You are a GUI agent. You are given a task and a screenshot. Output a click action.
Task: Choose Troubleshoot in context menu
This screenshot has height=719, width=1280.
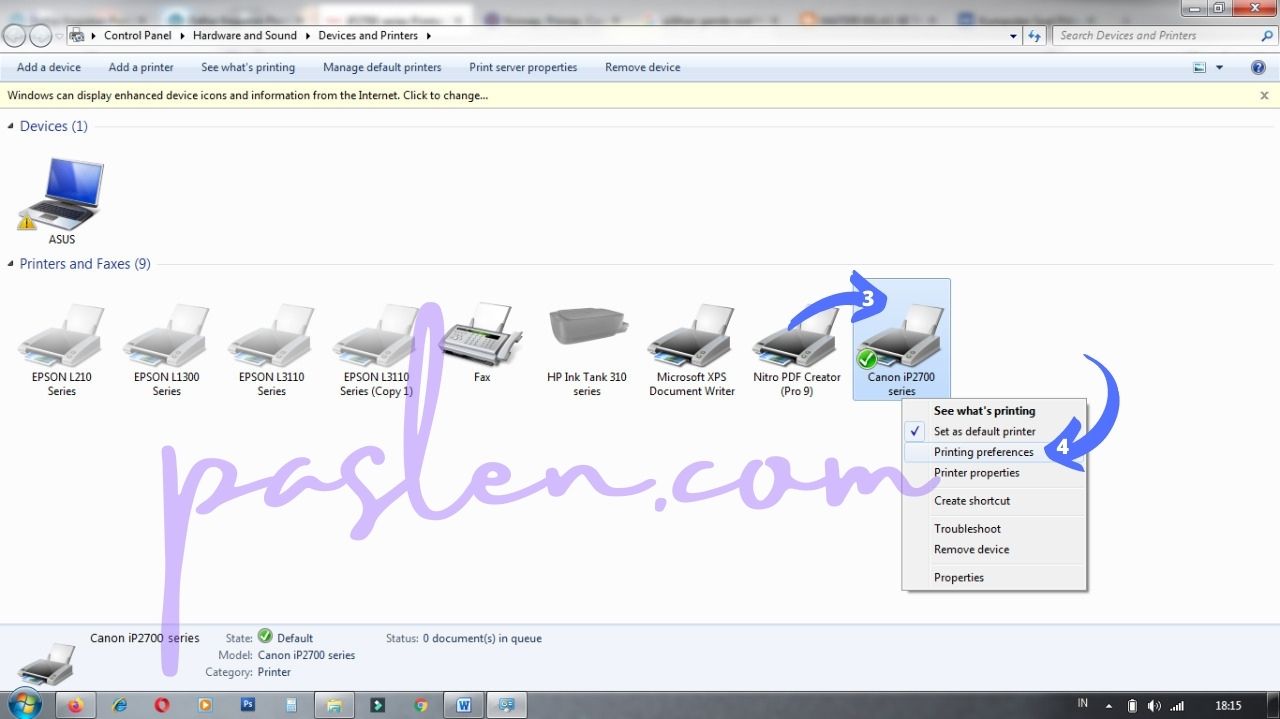click(x=994, y=529)
